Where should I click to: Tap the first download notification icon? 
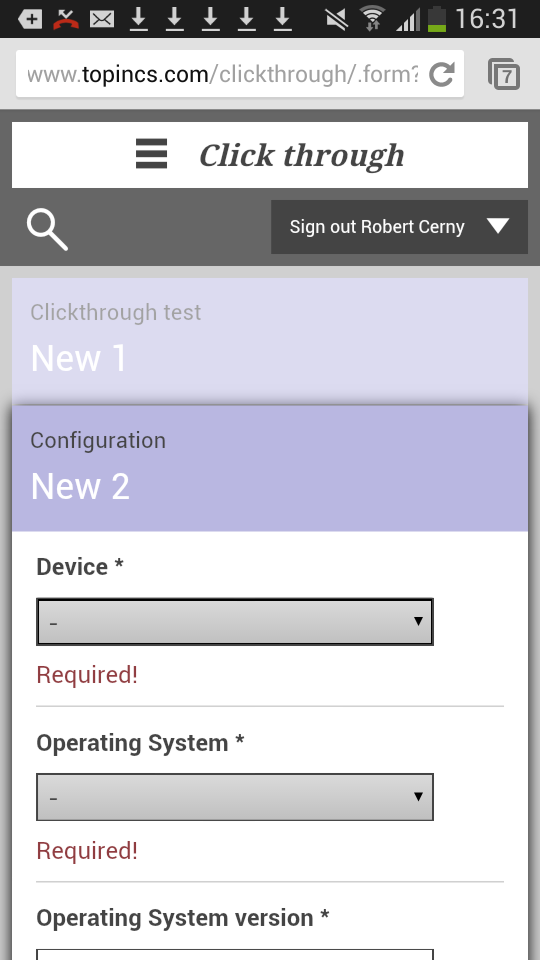coord(139,19)
